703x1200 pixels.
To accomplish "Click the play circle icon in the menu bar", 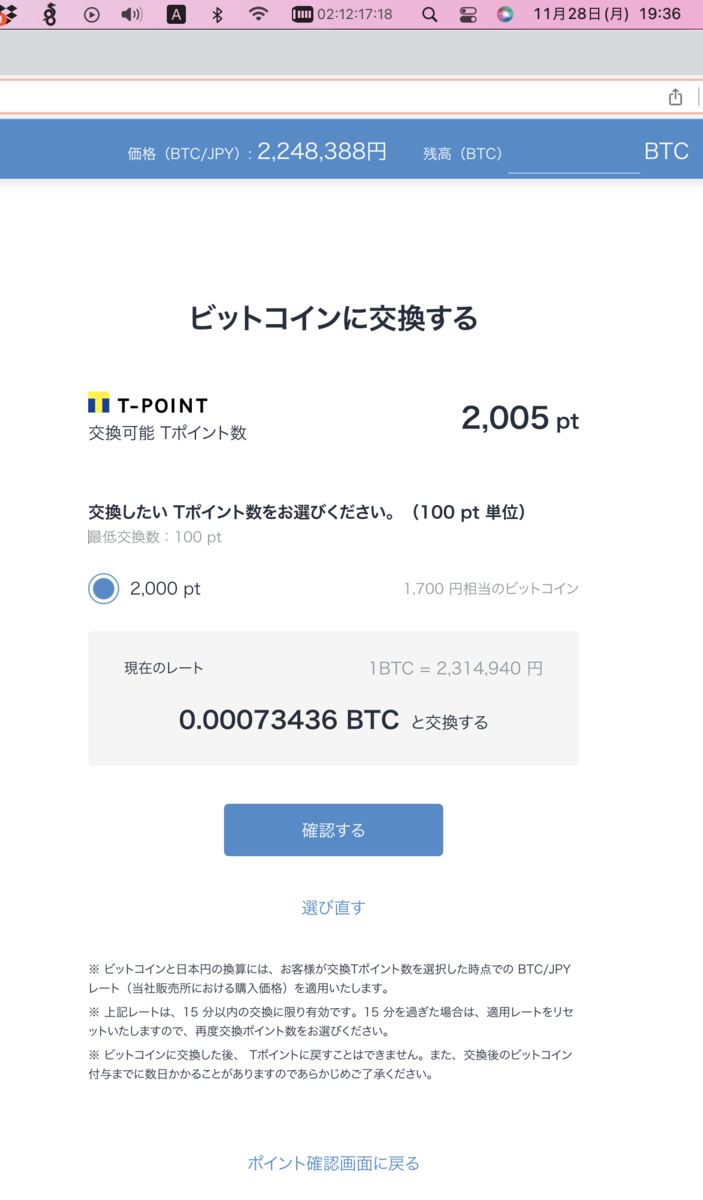I will click(x=90, y=16).
